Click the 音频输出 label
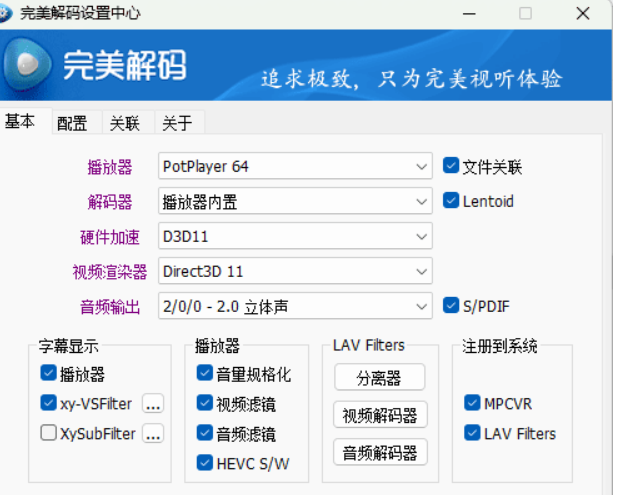Screen dimensions: 621x495 110,307
